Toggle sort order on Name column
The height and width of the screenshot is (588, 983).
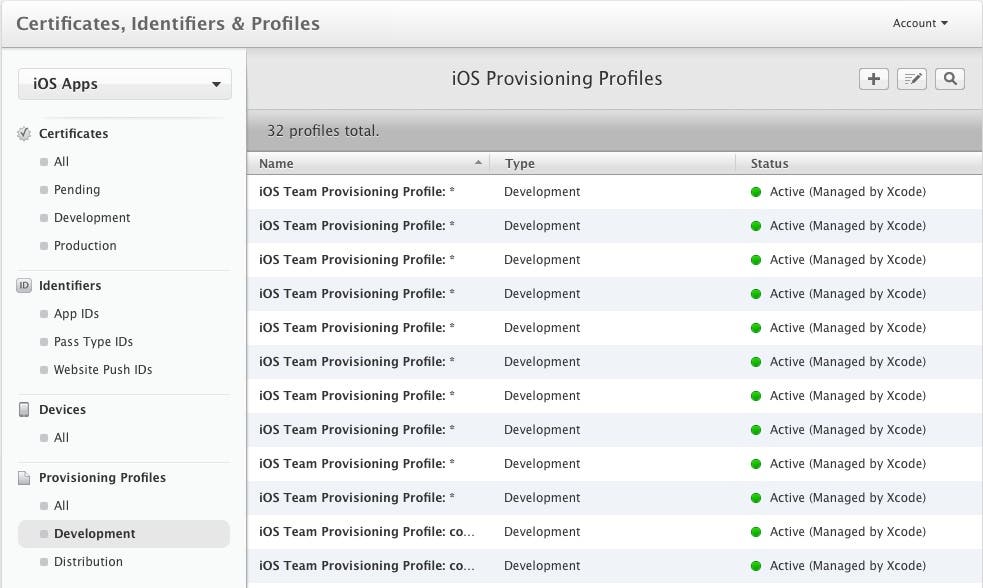(367, 163)
